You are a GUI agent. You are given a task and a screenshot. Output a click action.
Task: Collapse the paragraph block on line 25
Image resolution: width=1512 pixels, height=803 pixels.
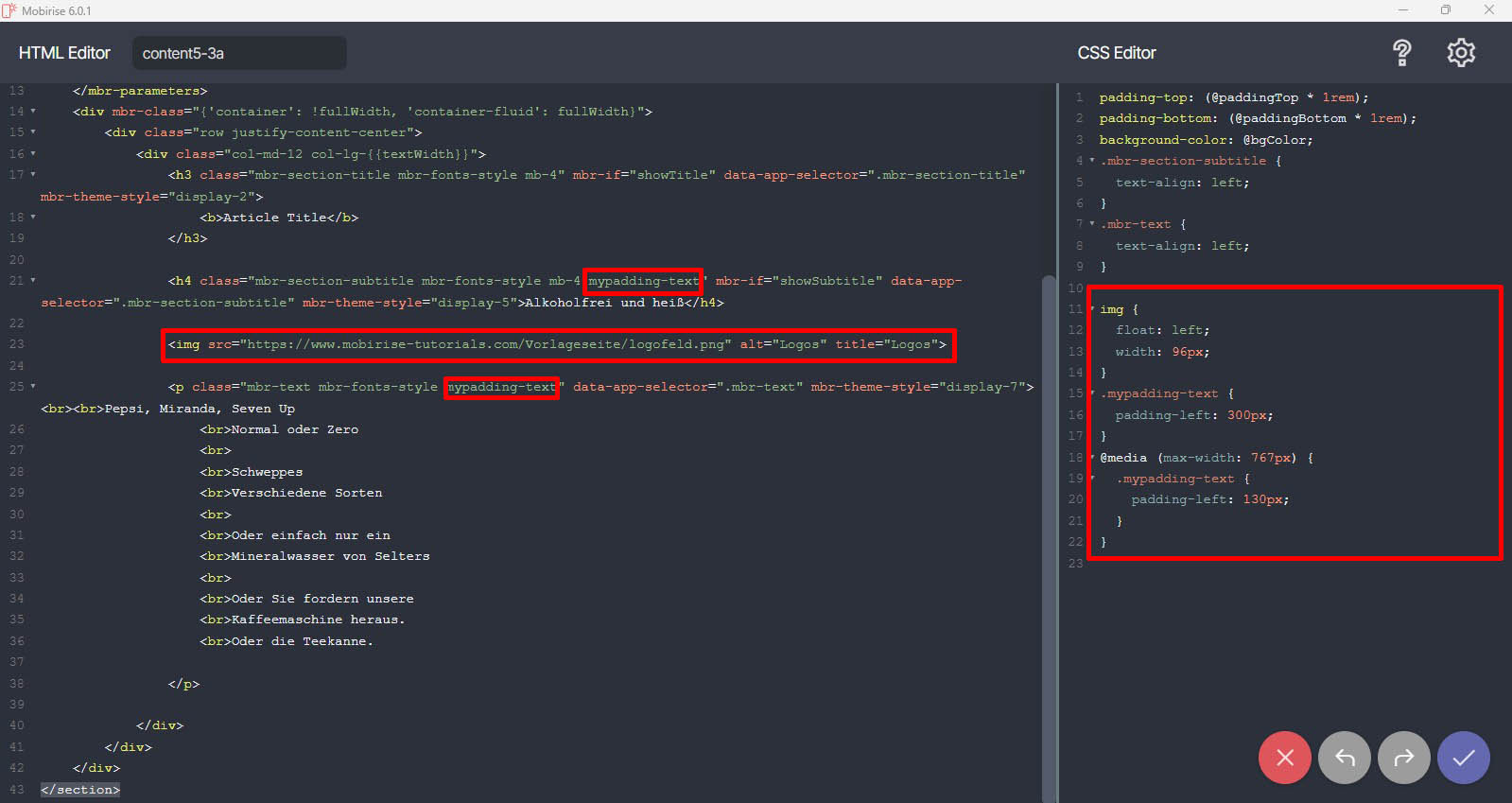33,387
